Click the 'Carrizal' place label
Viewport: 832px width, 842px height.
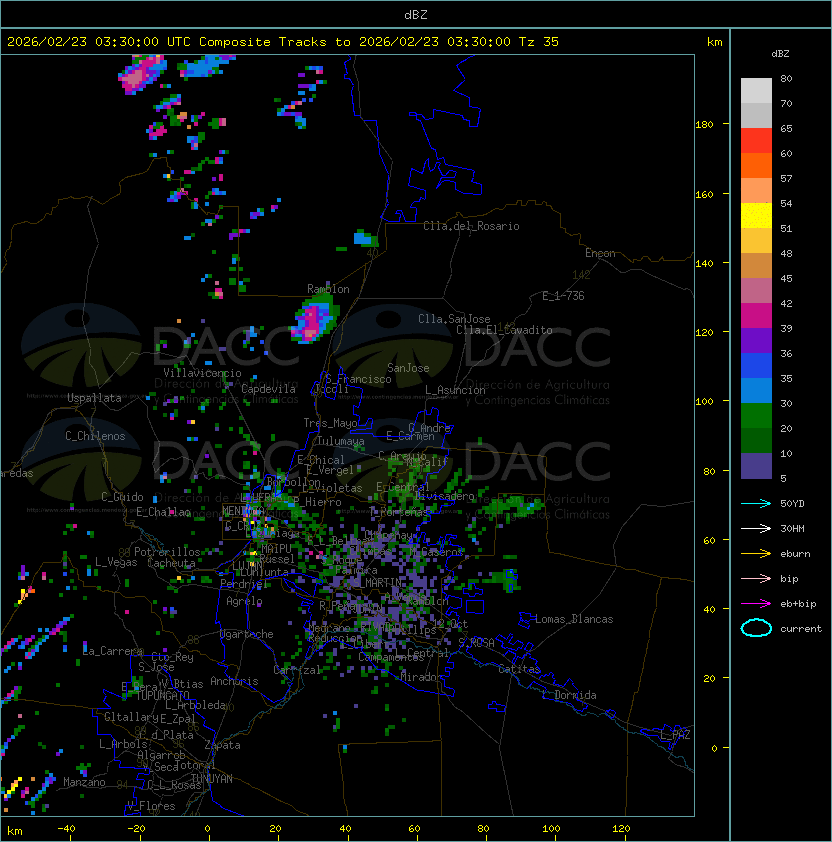coord(297,670)
